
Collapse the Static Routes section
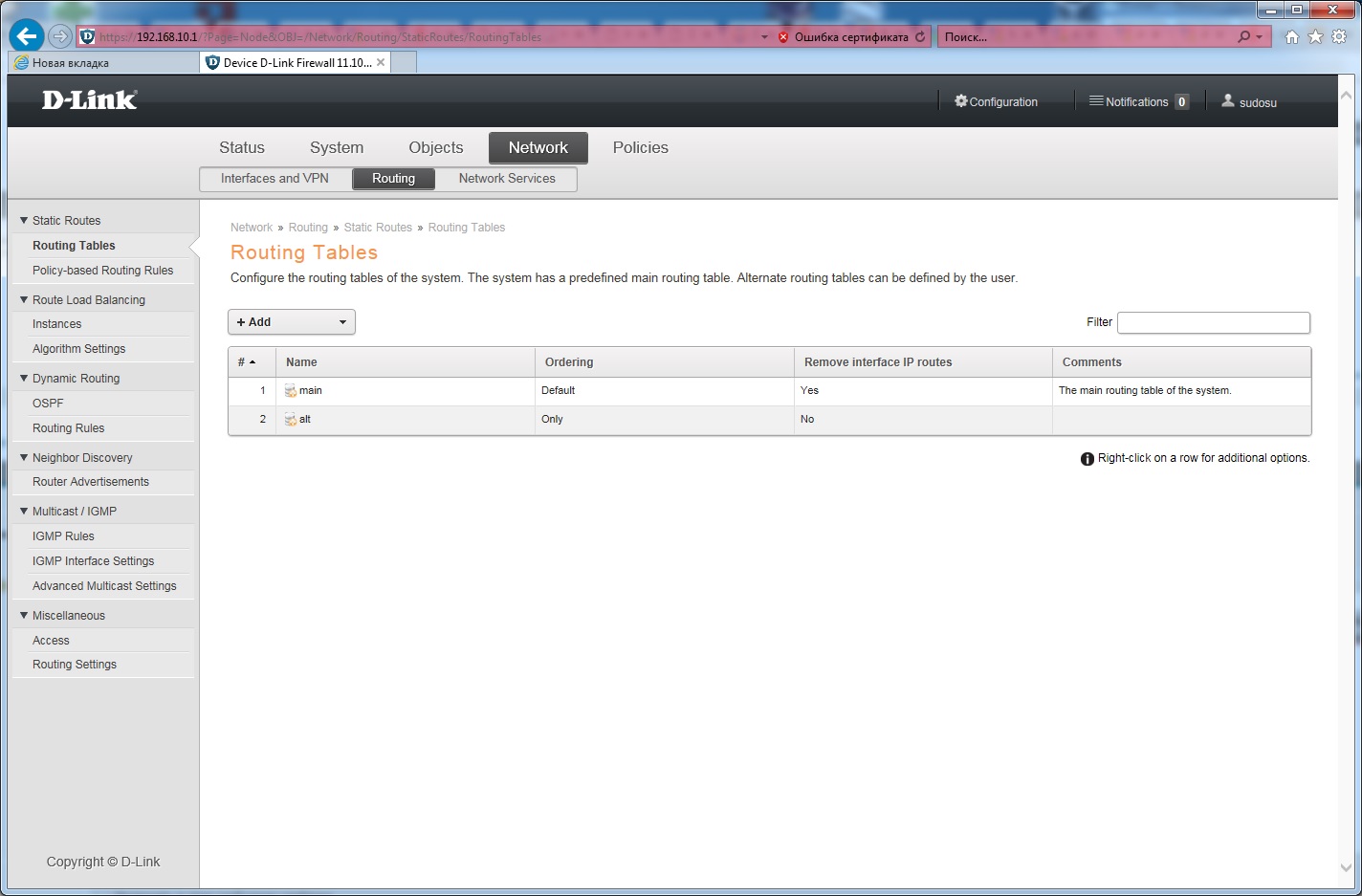coord(24,220)
